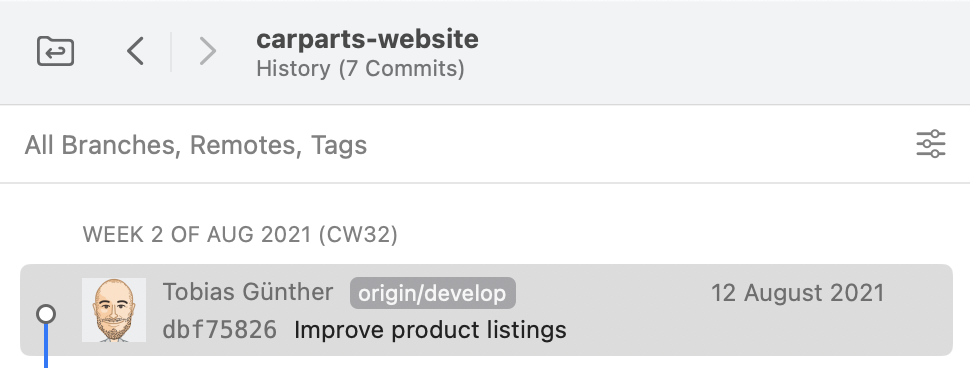
Task: Click the 12 August 2021 commit date
Action: [x=797, y=293]
